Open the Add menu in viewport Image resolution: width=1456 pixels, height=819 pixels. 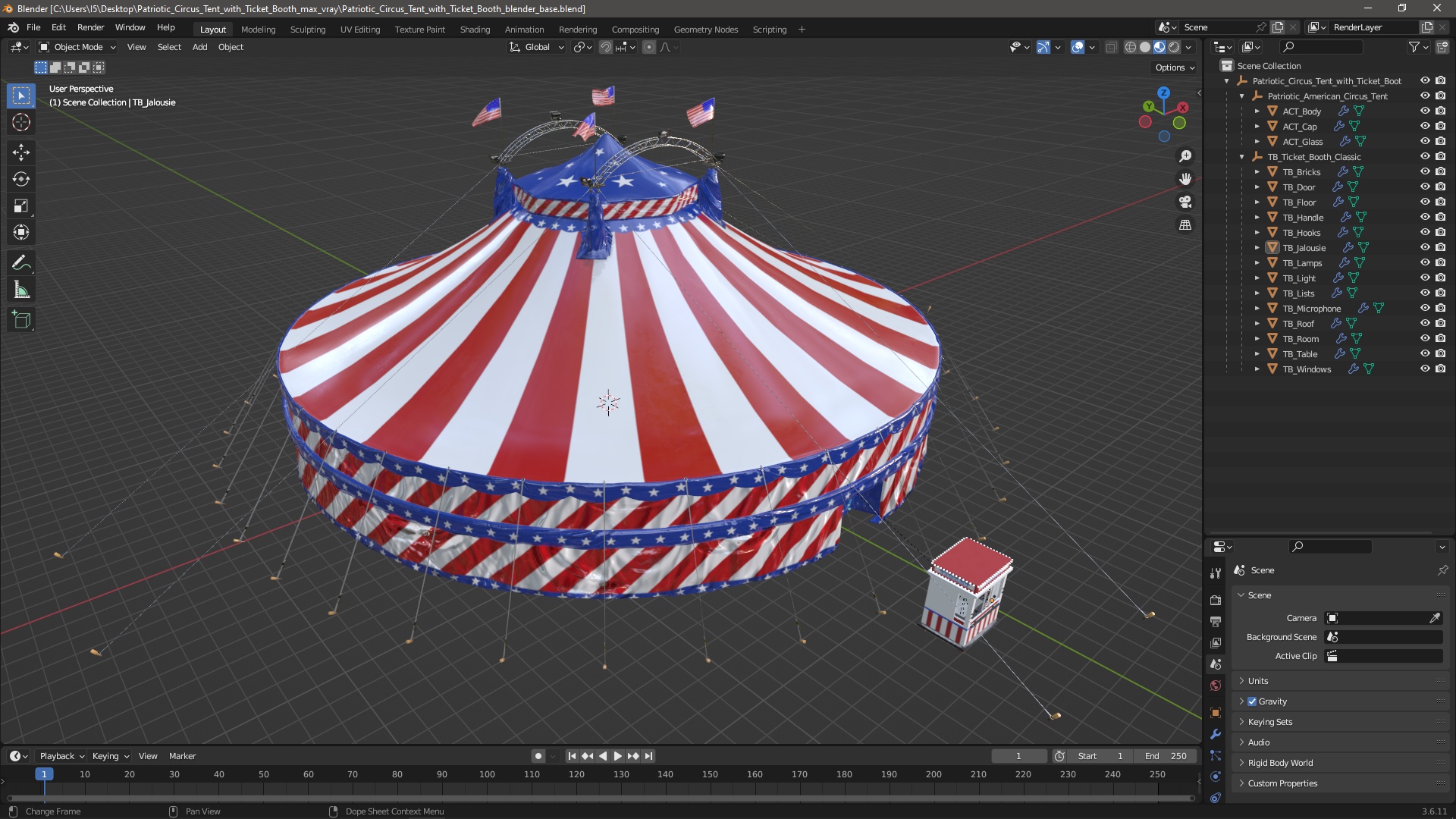coord(199,47)
